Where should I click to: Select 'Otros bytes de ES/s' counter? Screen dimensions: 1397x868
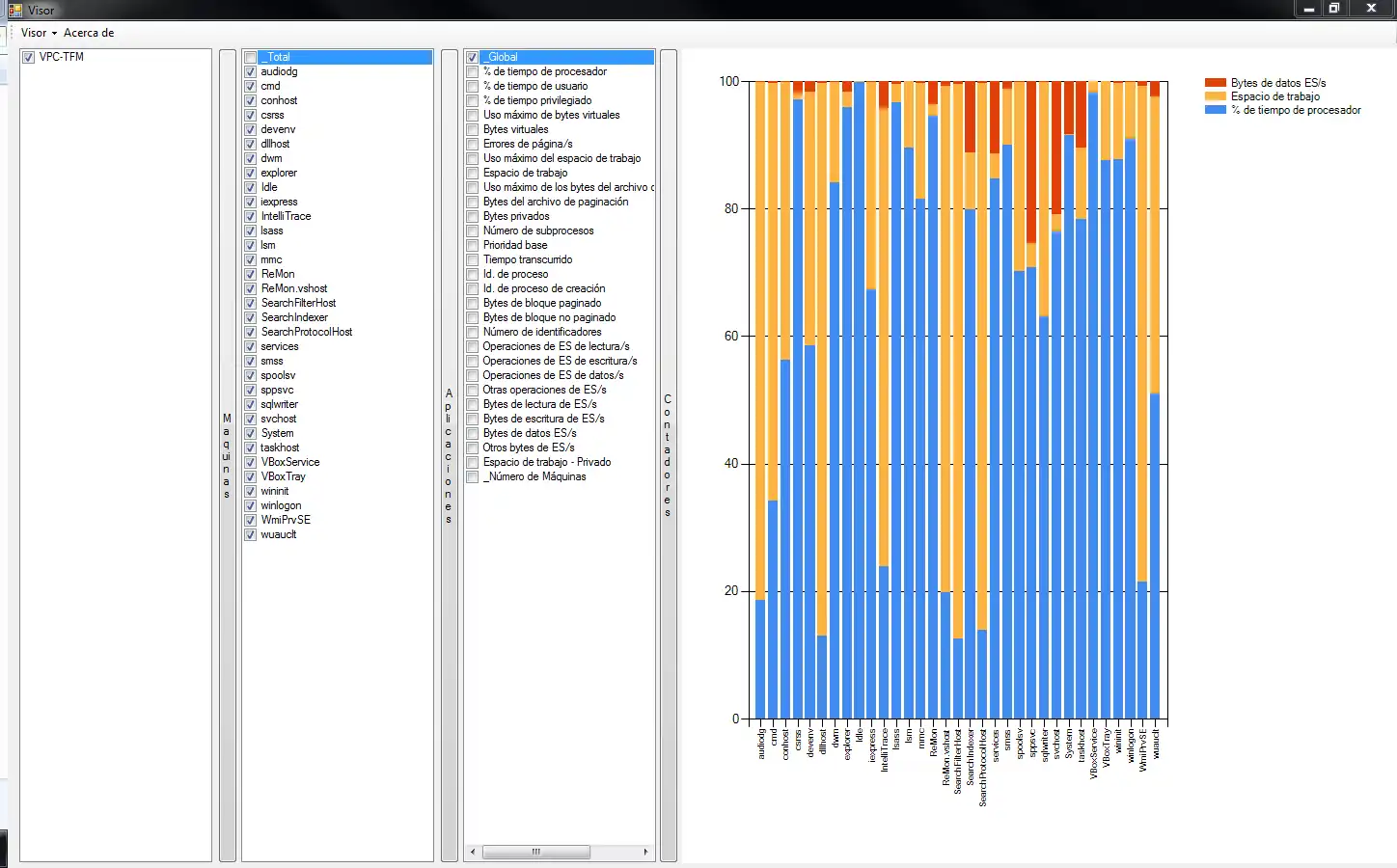point(529,448)
